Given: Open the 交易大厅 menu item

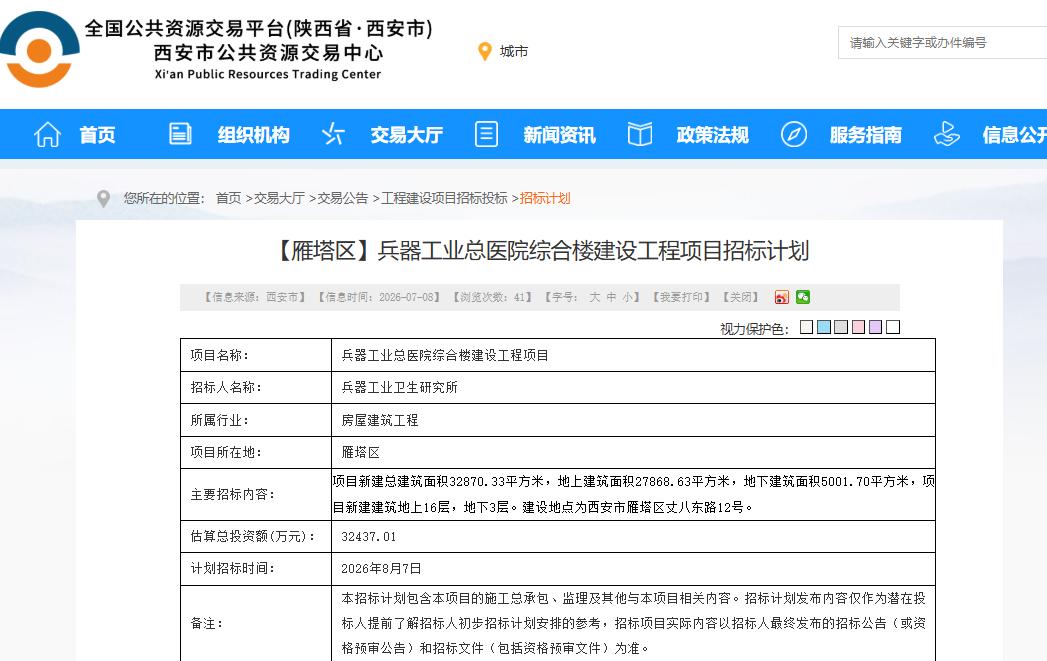Looking at the screenshot, I should [x=407, y=135].
